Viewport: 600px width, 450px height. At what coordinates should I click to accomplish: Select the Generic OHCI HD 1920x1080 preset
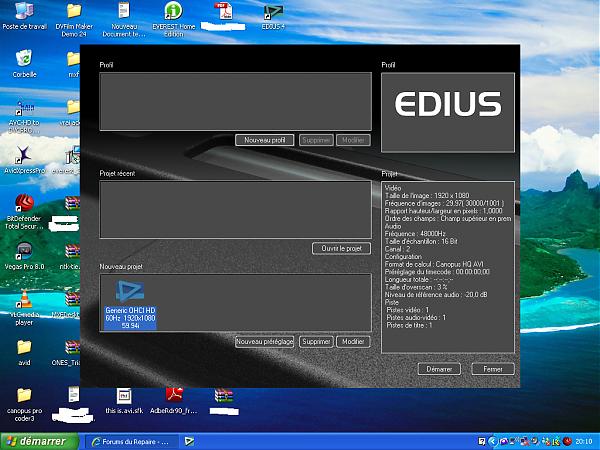(x=130, y=305)
